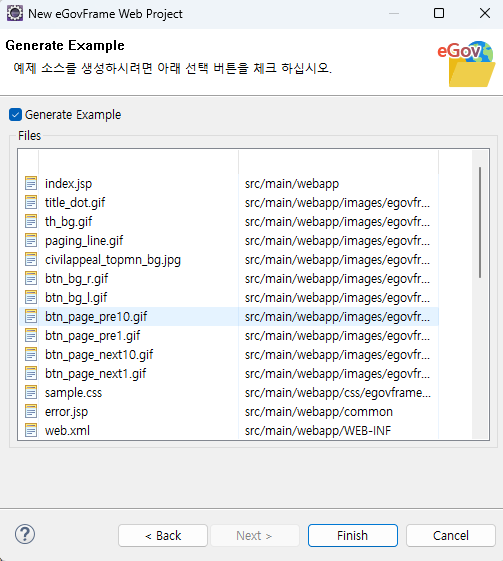This screenshot has width=503, height=561.
Task: Maximize the New eGovFrame Web Project dialog
Action: click(439, 13)
